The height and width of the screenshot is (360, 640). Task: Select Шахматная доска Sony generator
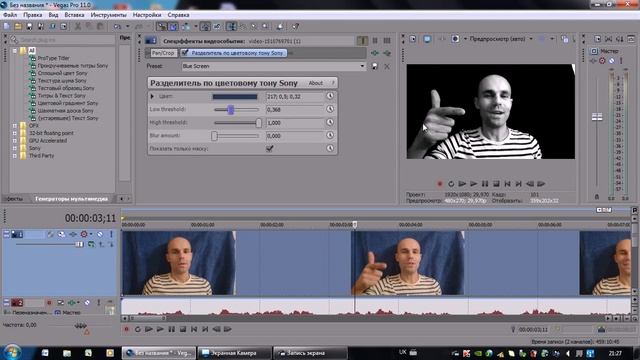pyautogui.click(x=65, y=111)
